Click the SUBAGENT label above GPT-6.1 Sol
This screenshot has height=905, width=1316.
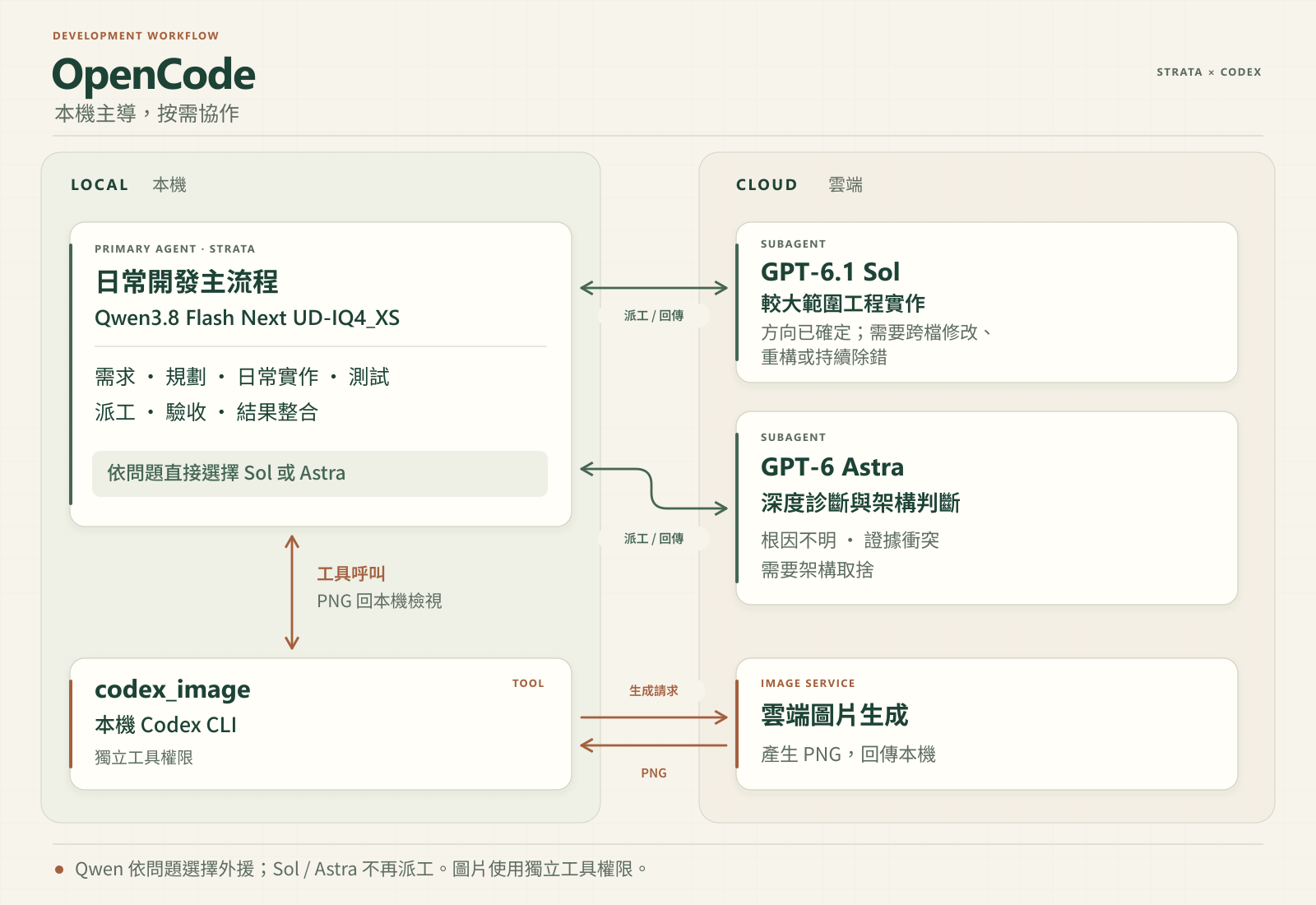pos(793,244)
